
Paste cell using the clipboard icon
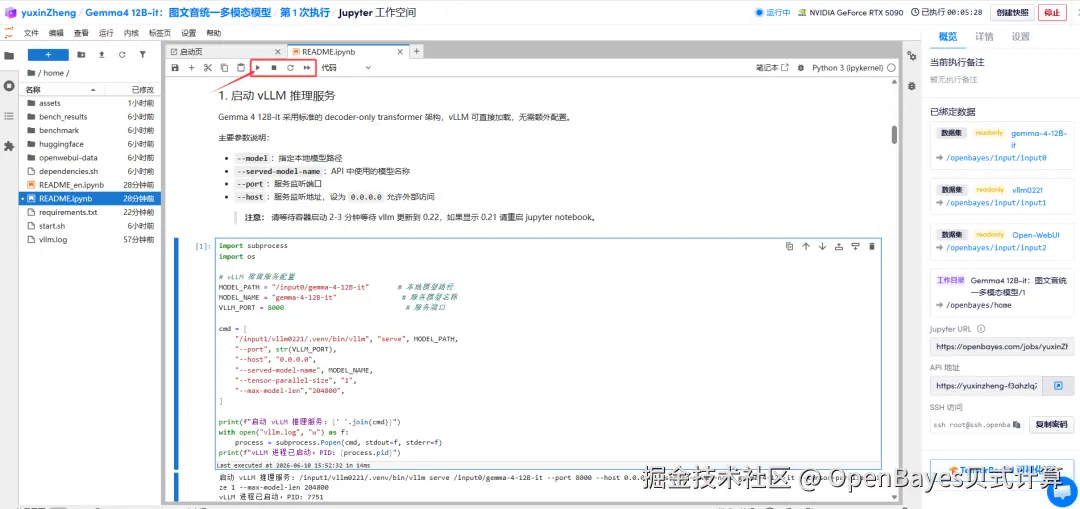pyautogui.click(x=240, y=67)
